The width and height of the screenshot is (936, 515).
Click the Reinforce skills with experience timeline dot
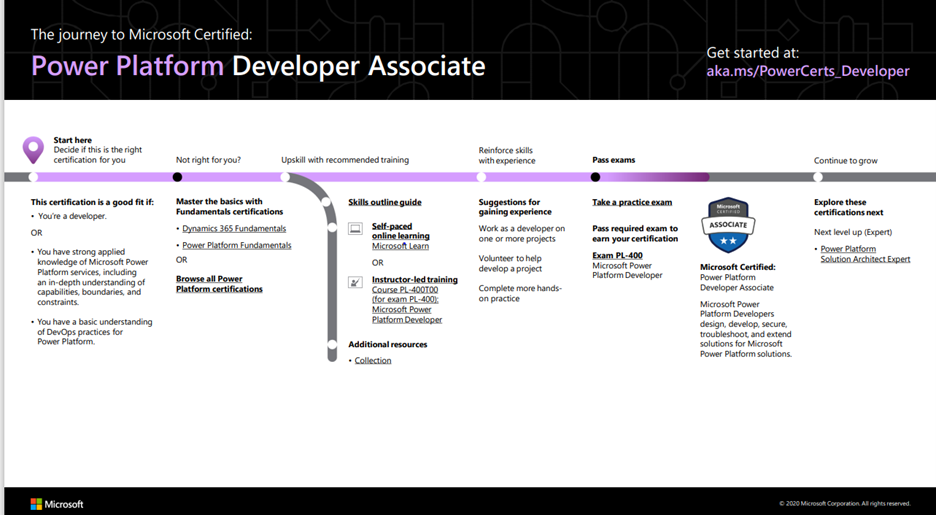481,177
